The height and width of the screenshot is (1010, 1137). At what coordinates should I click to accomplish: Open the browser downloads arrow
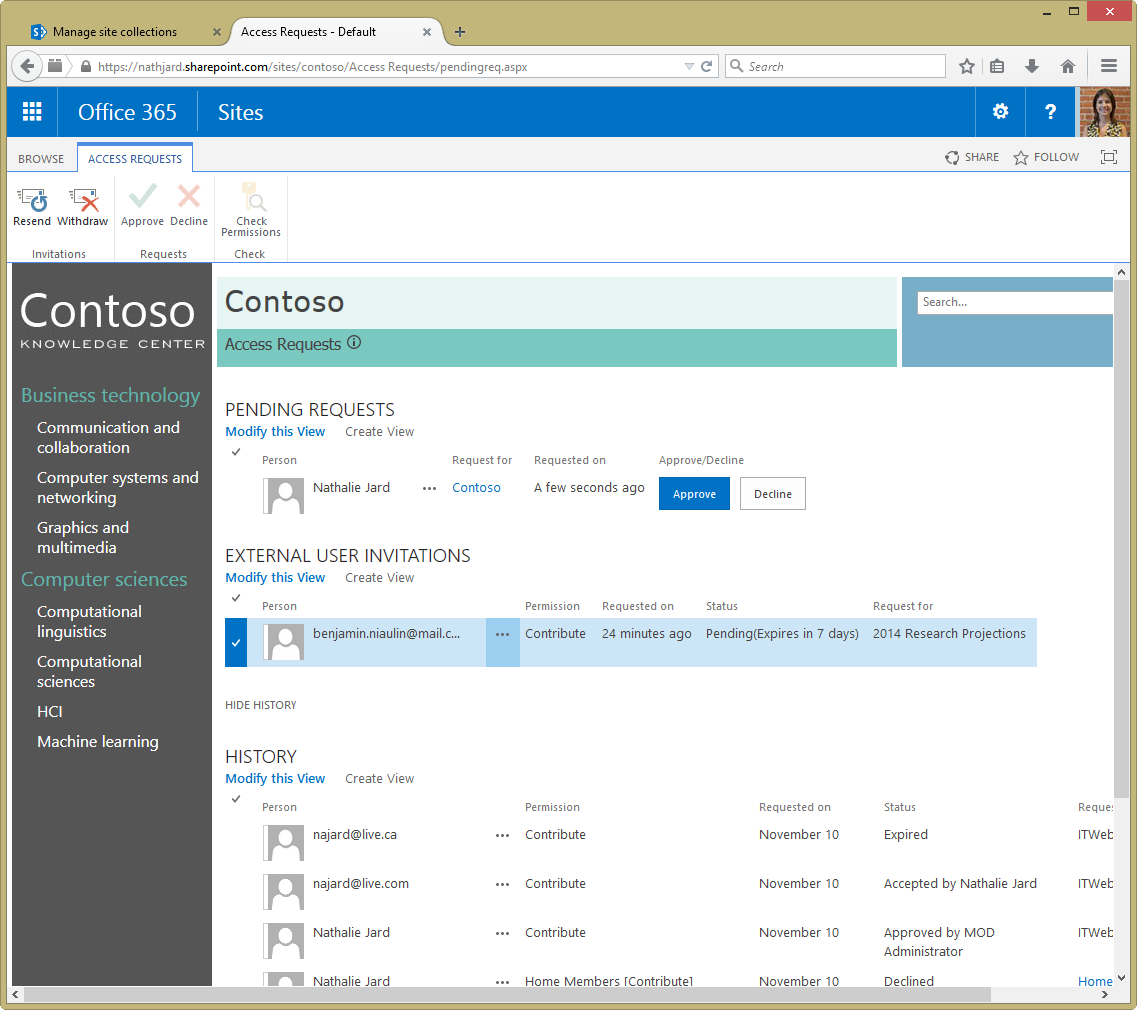tap(1032, 67)
